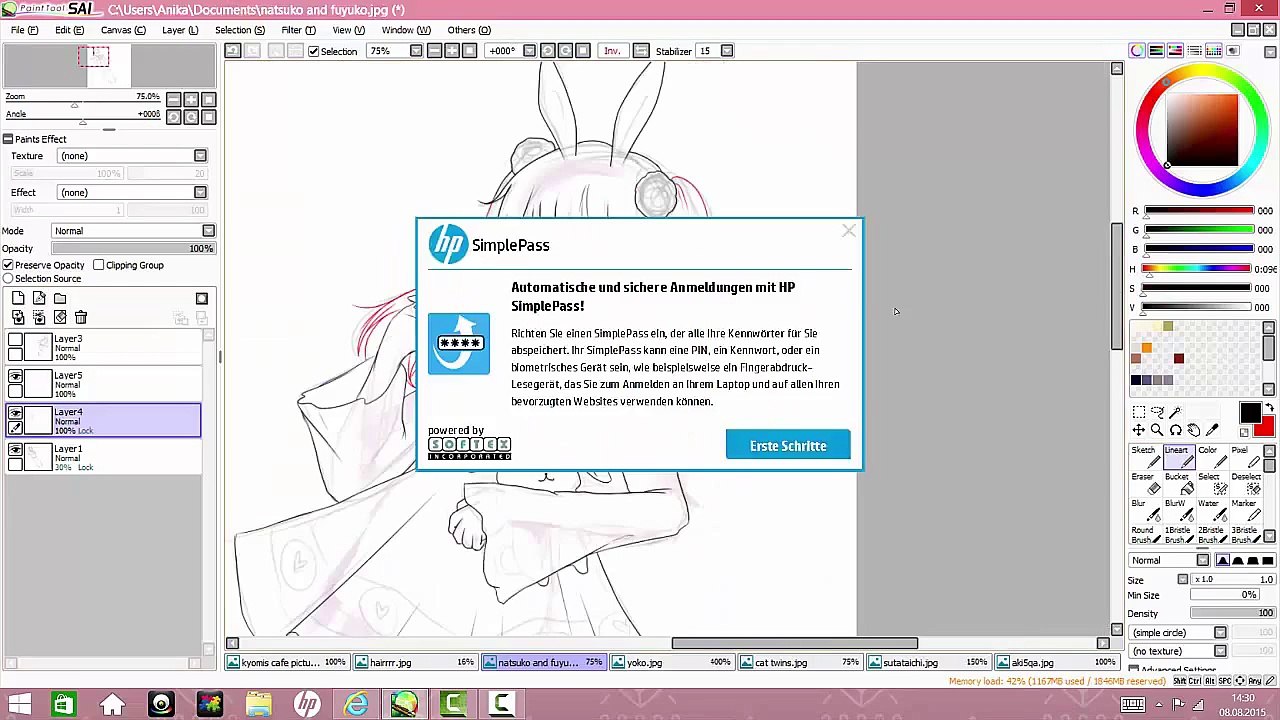This screenshot has height=720, width=1280.
Task: Switch to the hairrrr.jpg document tab
Action: [x=416, y=662]
